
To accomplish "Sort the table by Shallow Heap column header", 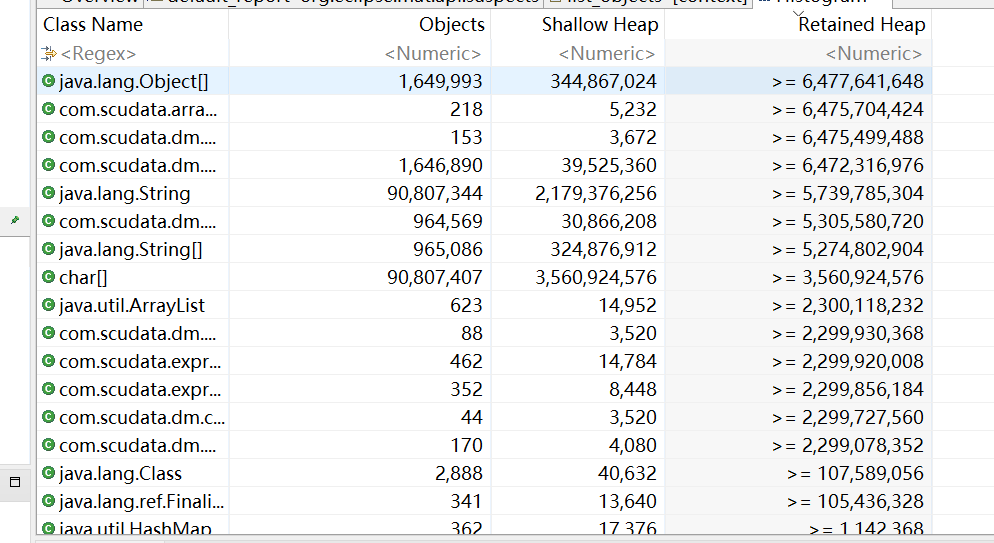I will (x=600, y=25).
